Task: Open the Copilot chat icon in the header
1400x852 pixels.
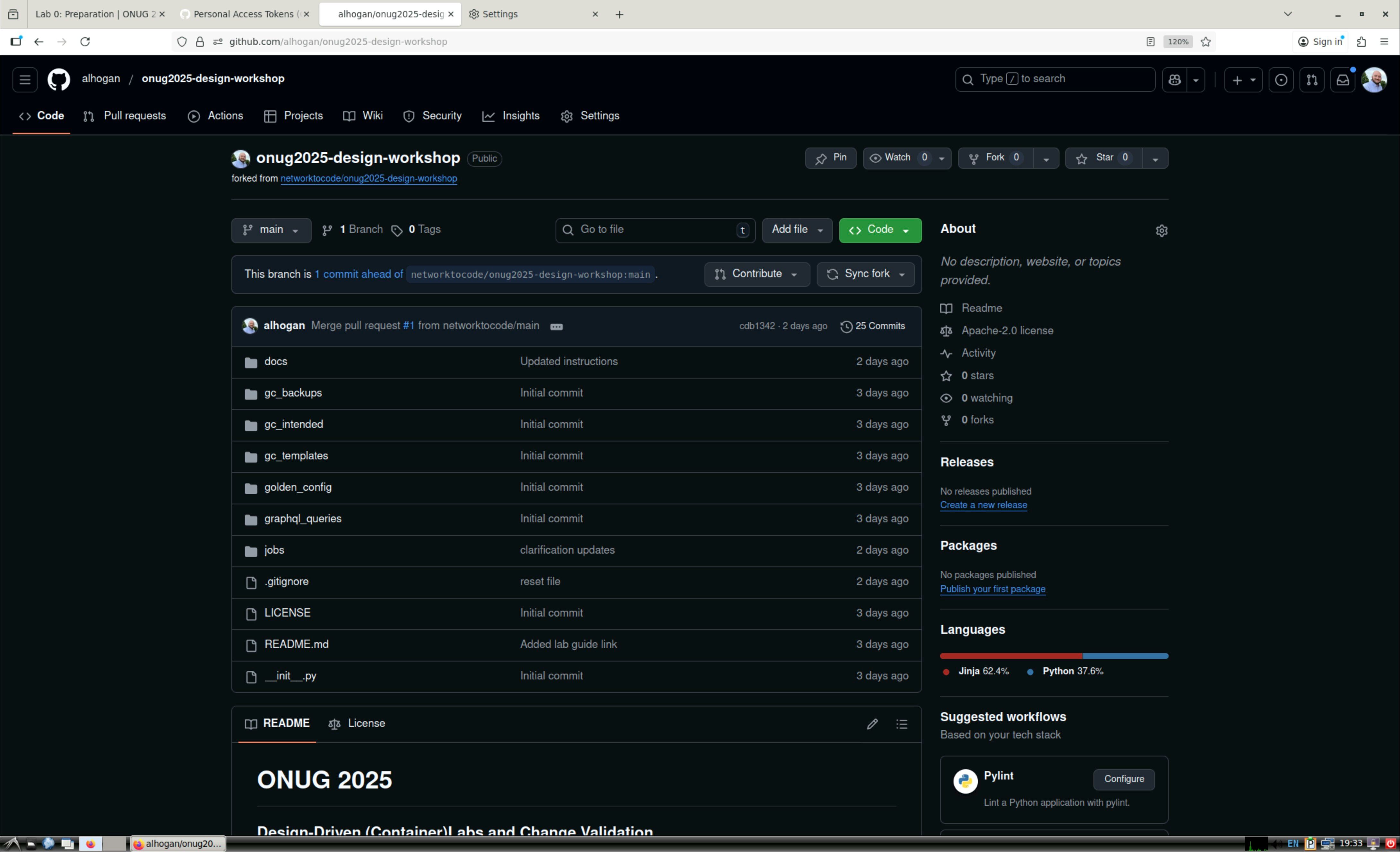Action: tap(1174, 80)
